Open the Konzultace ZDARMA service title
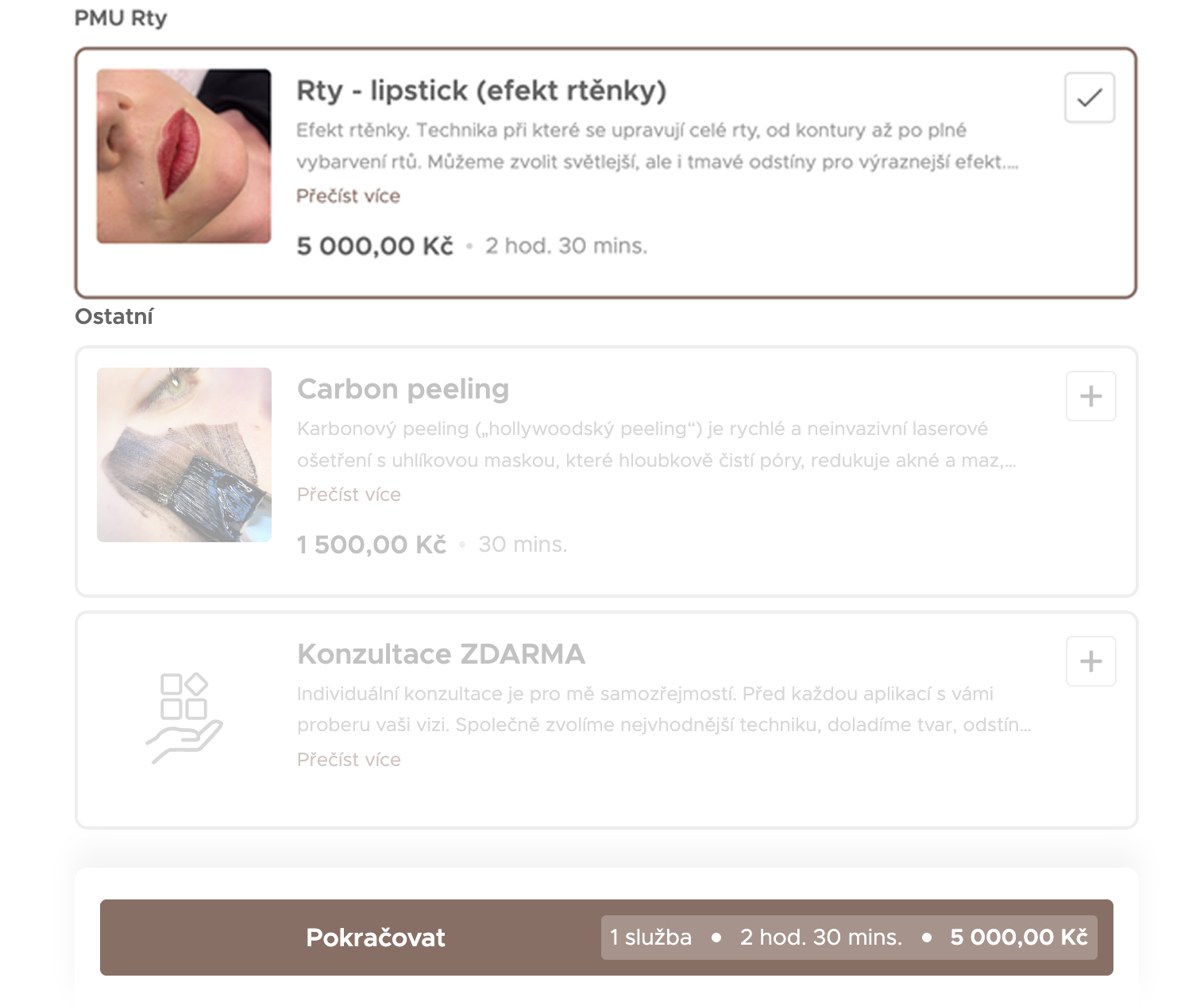Screen dimensions: 1204x1005 [441, 654]
